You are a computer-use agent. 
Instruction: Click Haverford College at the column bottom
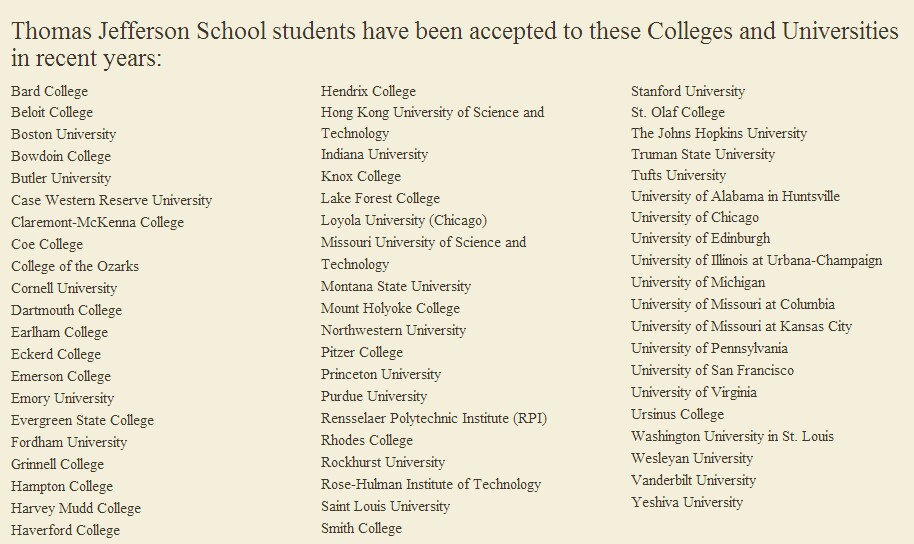(66, 530)
